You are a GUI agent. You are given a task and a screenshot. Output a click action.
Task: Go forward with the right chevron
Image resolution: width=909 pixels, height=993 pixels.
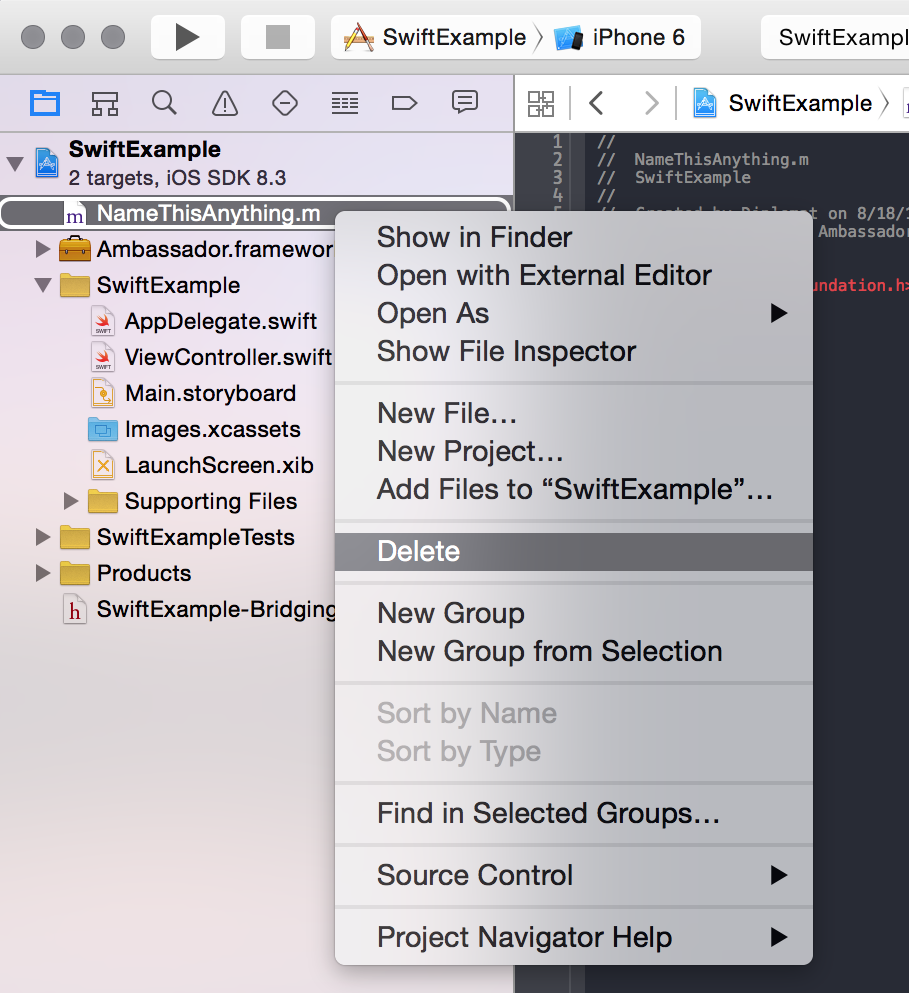click(x=651, y=103)
